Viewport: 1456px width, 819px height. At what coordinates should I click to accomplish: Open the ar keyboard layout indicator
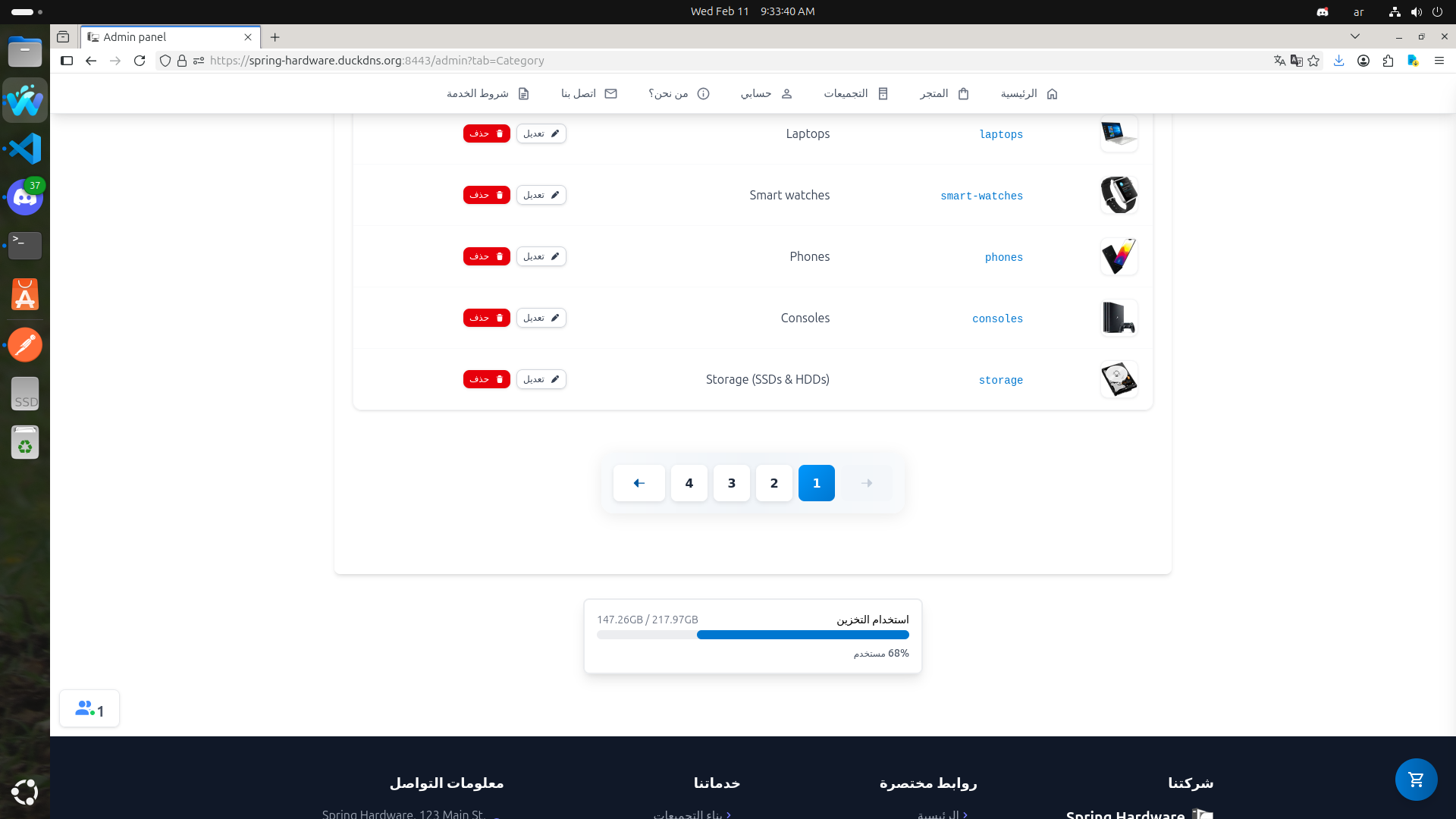click(1358, 12)
